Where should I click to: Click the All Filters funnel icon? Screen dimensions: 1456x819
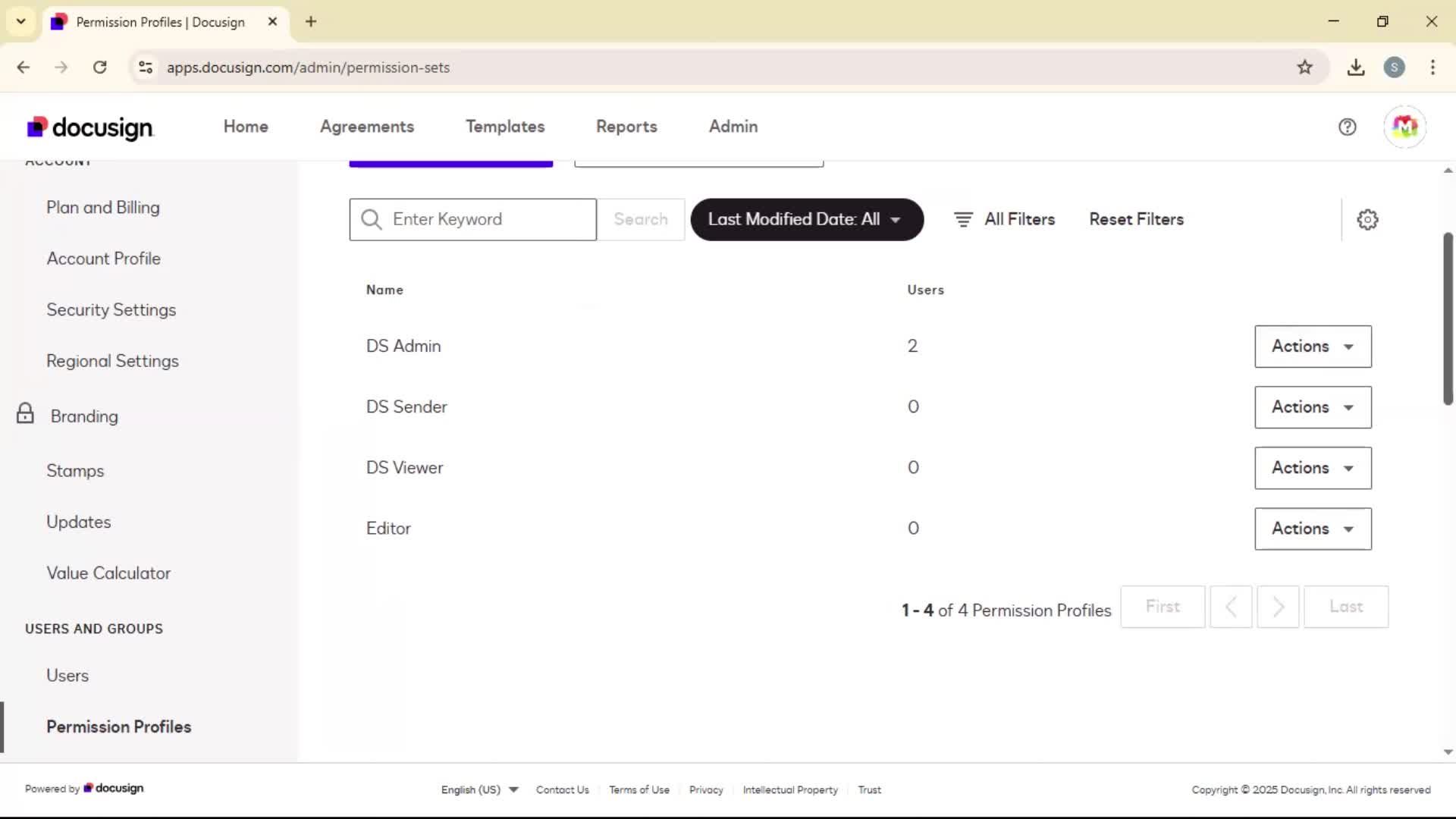[x=963, y=220]
